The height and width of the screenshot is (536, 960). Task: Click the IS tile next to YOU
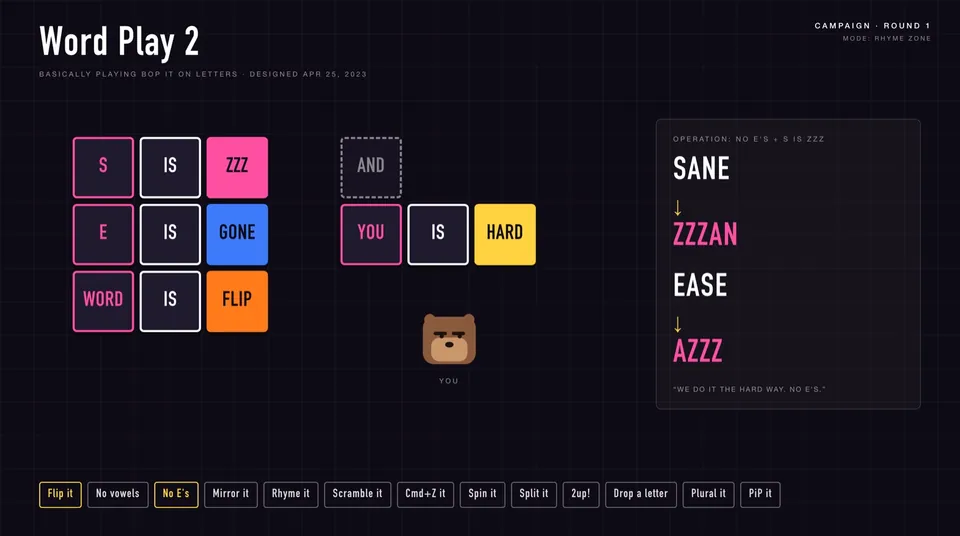pyautogui.click(x=438, y=235)
